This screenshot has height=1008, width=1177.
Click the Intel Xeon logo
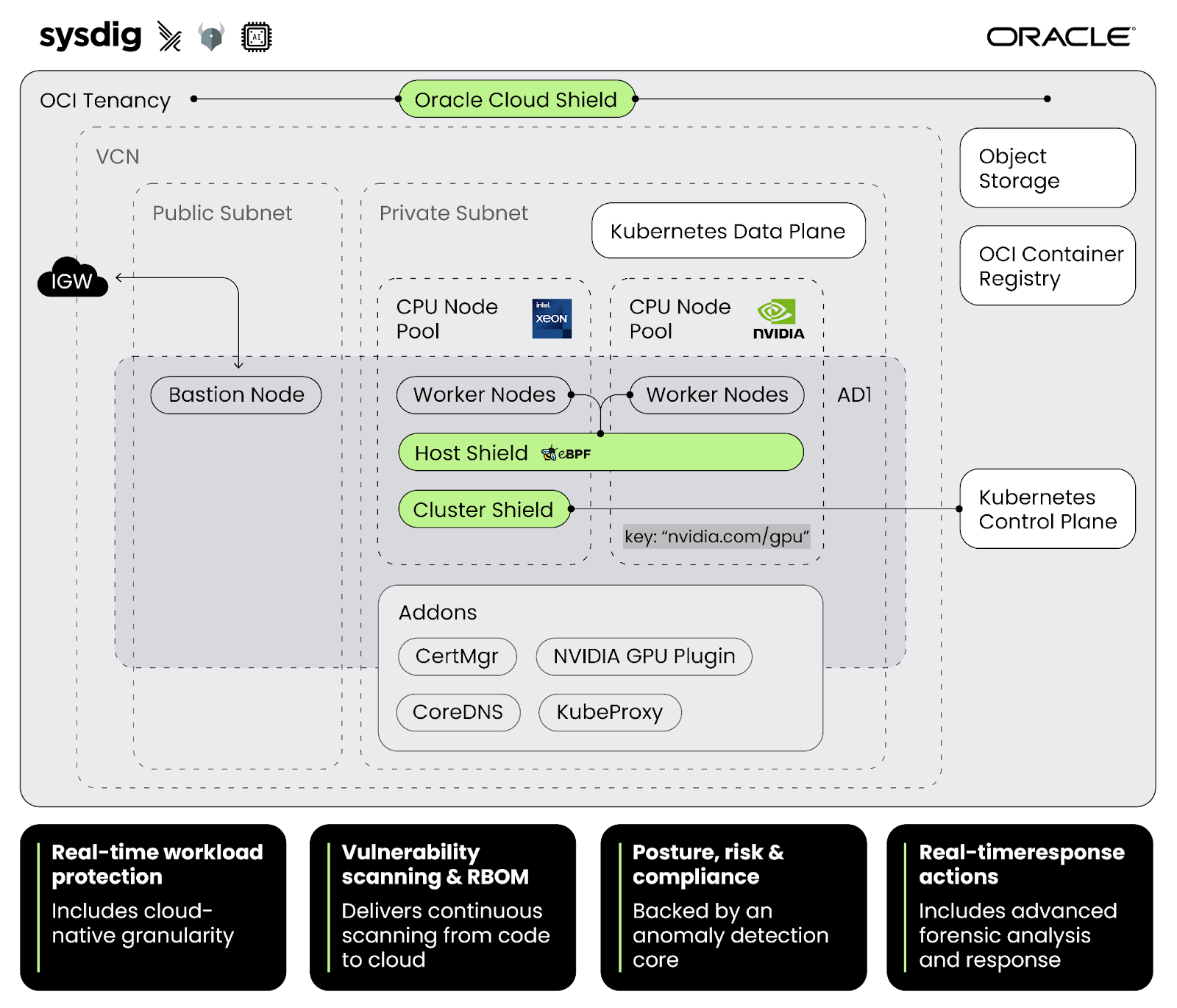pos(552,319)
